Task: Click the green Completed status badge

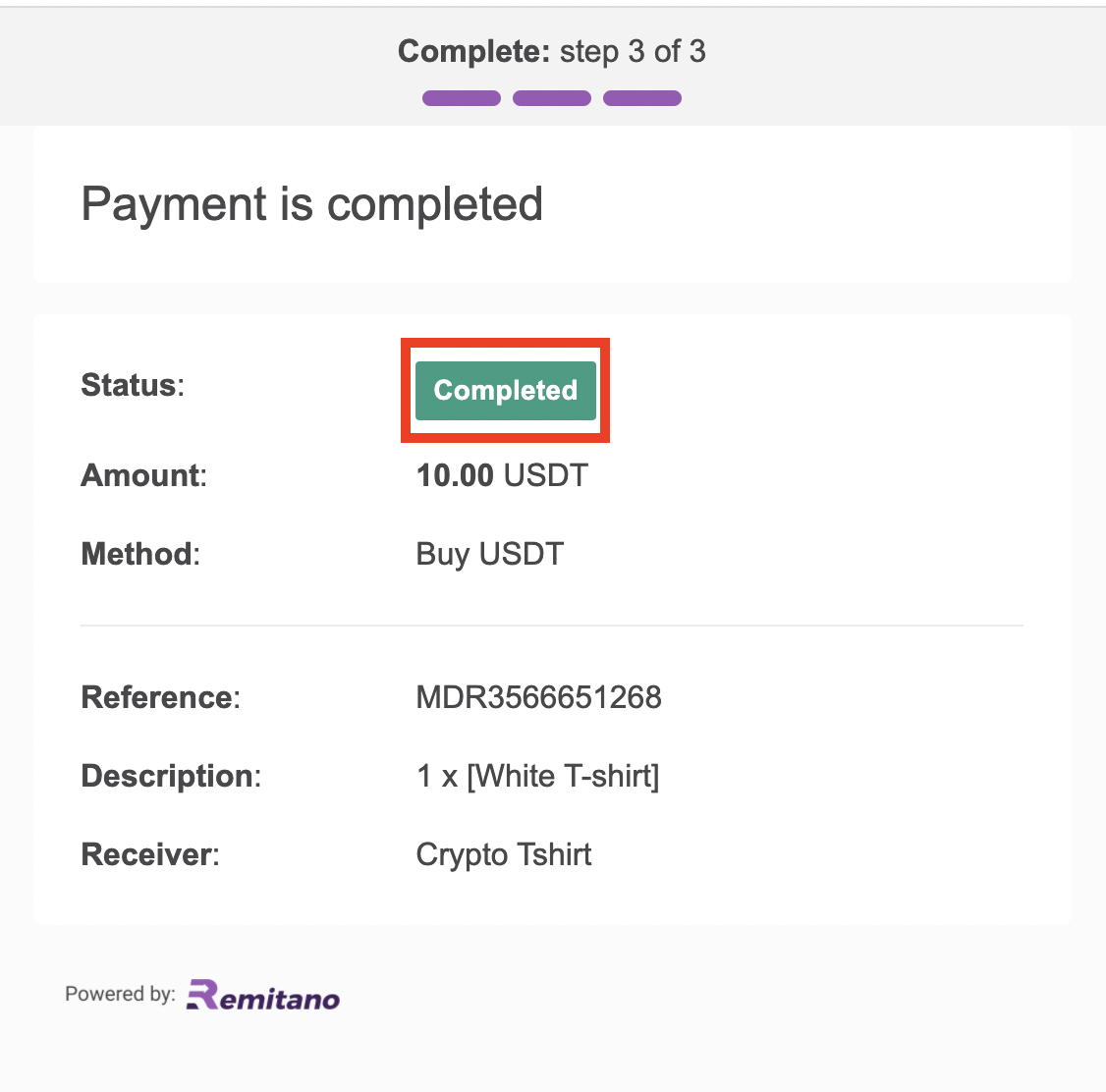Action: pyautogui.click(x=506, y=391)
